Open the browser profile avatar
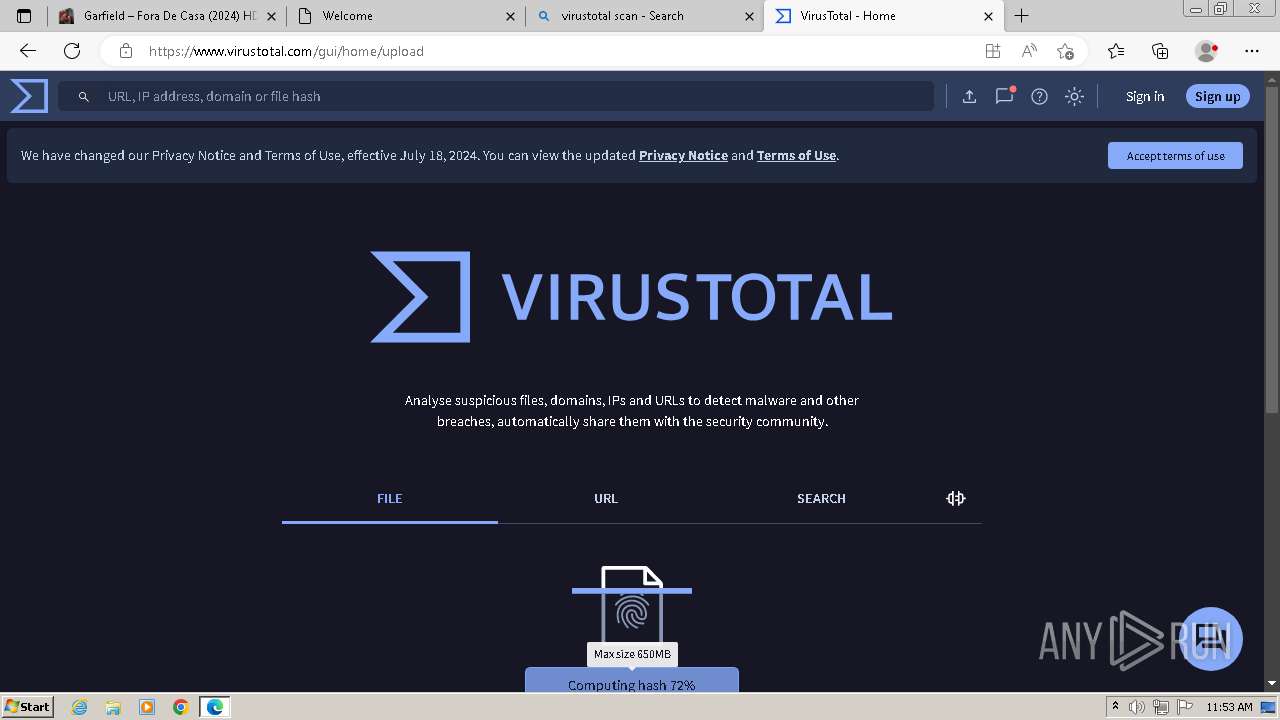This screenshot has height=720, width=1280. click(x=1206, y=51)
